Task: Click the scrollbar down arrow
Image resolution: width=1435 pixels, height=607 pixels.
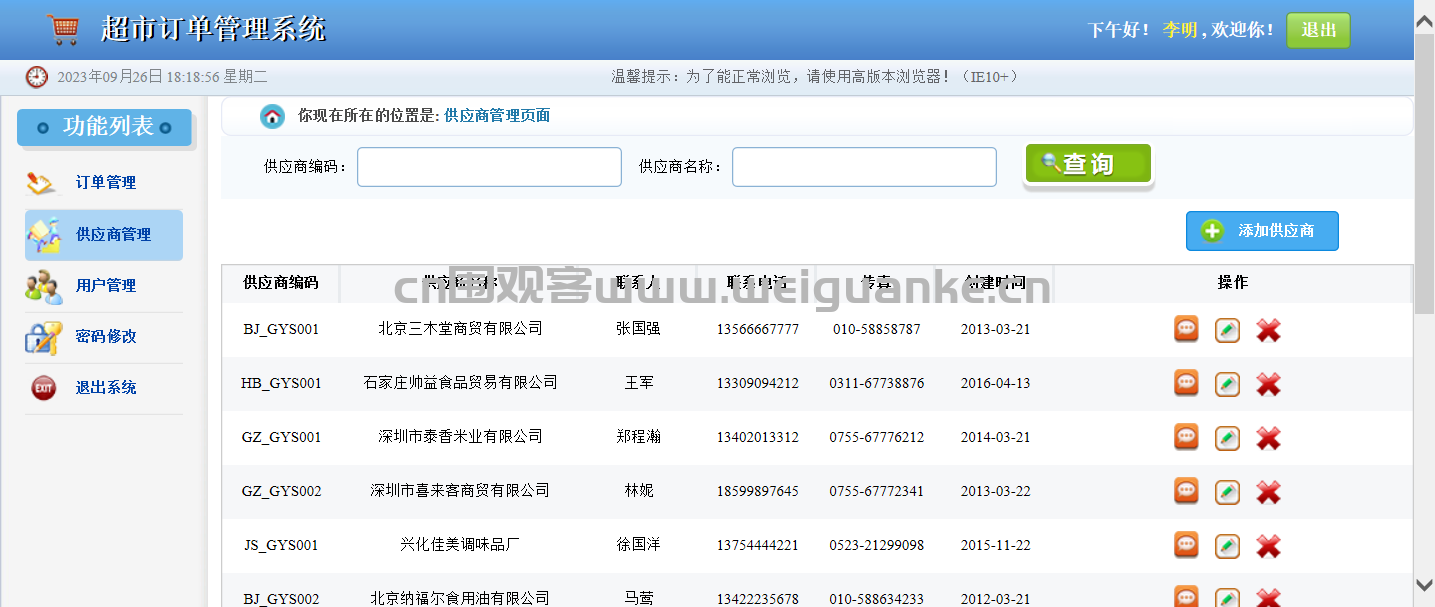Action: click(x=1424, y=585)
